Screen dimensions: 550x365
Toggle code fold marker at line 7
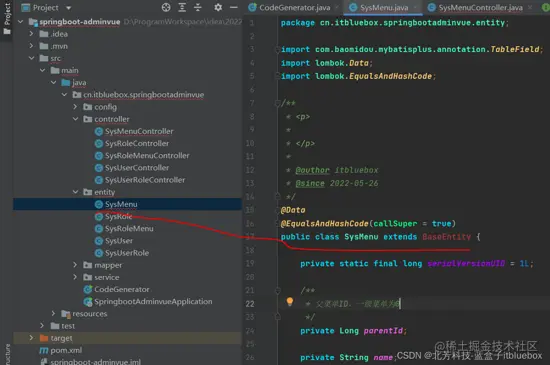pos(277,103)
